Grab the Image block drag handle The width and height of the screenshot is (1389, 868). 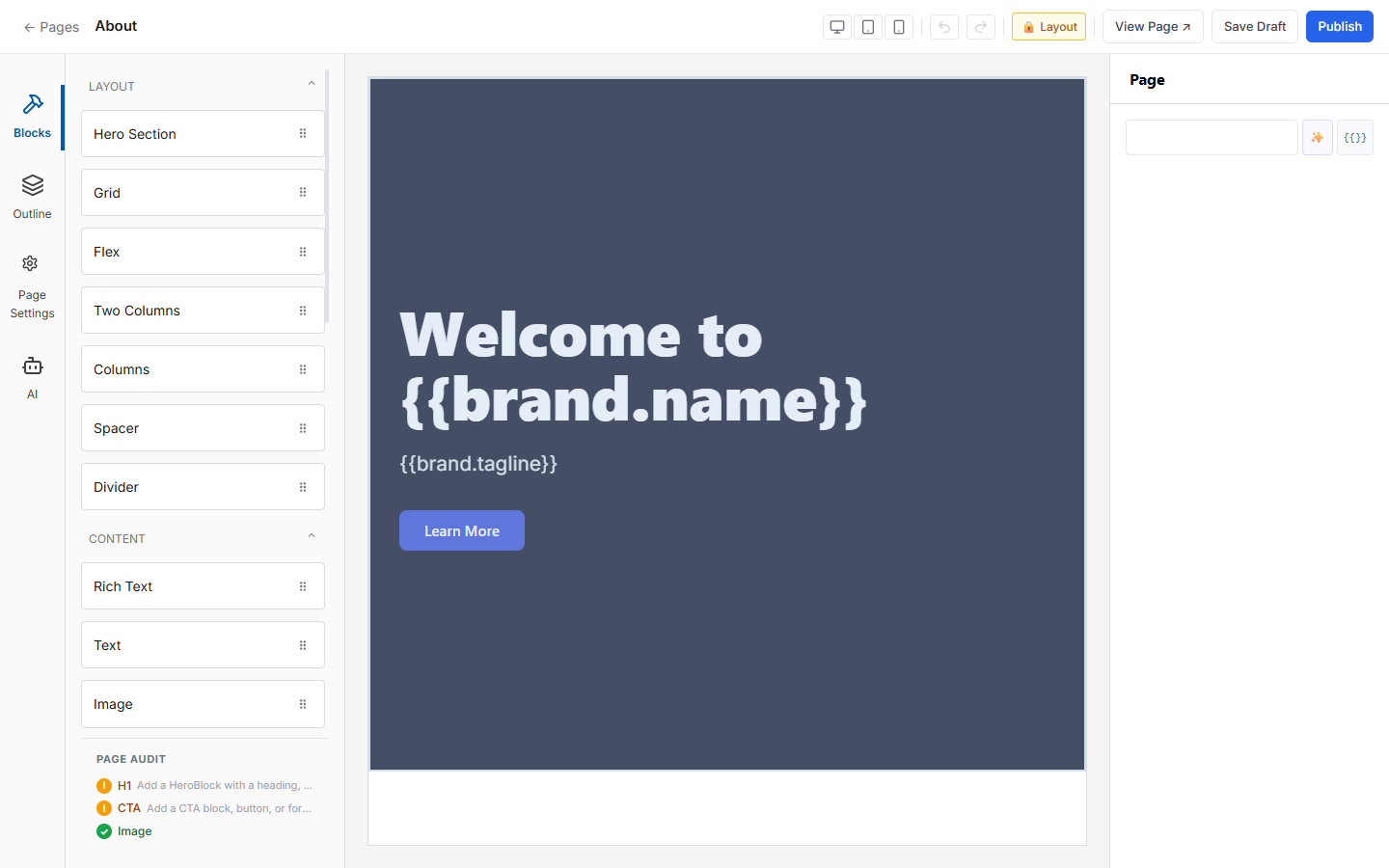[303, 704]
